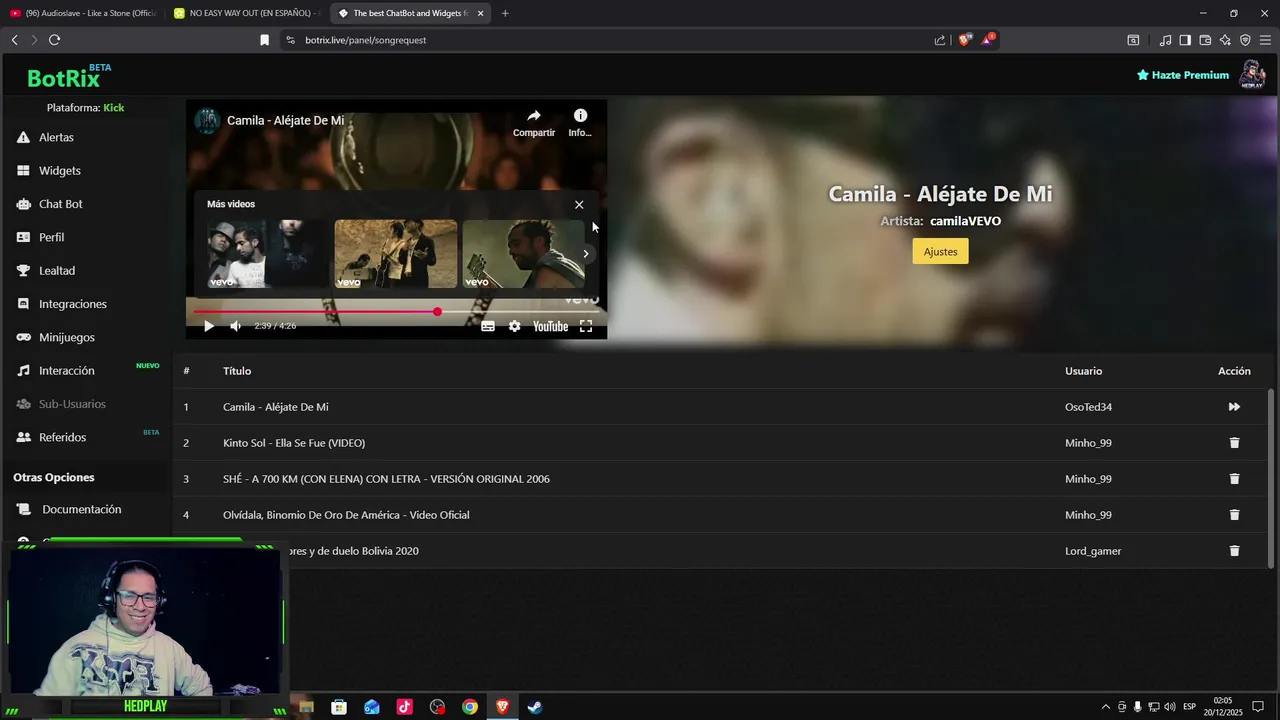Screen dimensions: 1280x720
Task: Open Leo AI sparkle icon
Action: pos(1225,40)
